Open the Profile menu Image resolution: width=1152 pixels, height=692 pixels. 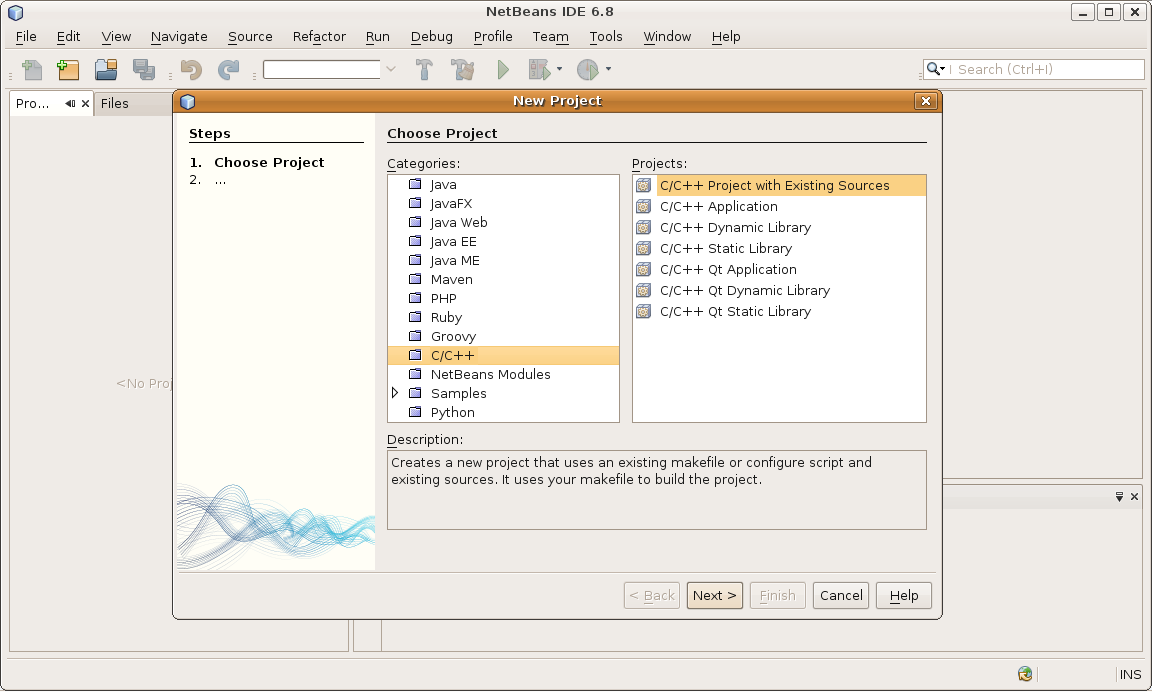(493, 37)
